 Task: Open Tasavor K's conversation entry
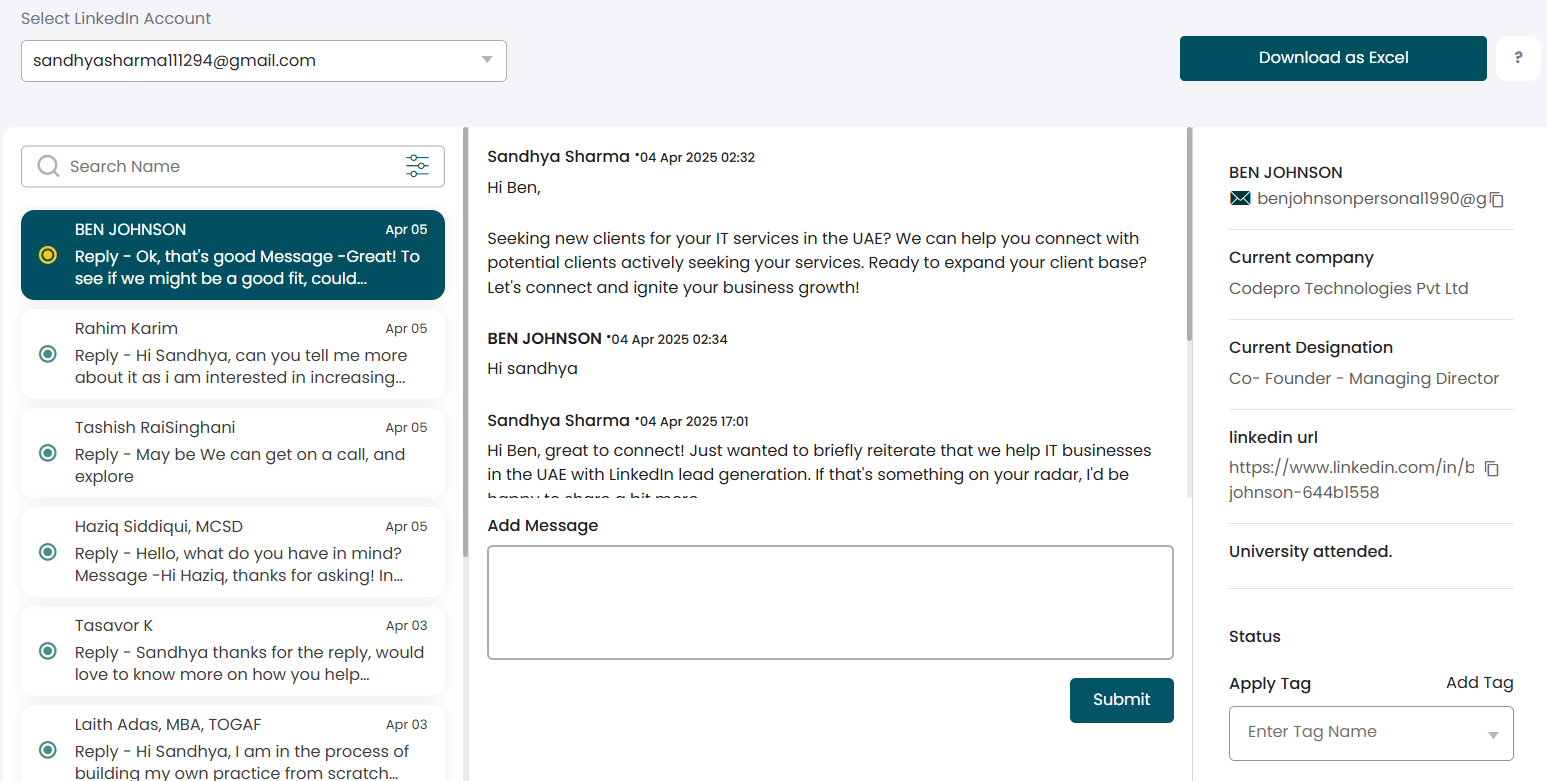233,651
